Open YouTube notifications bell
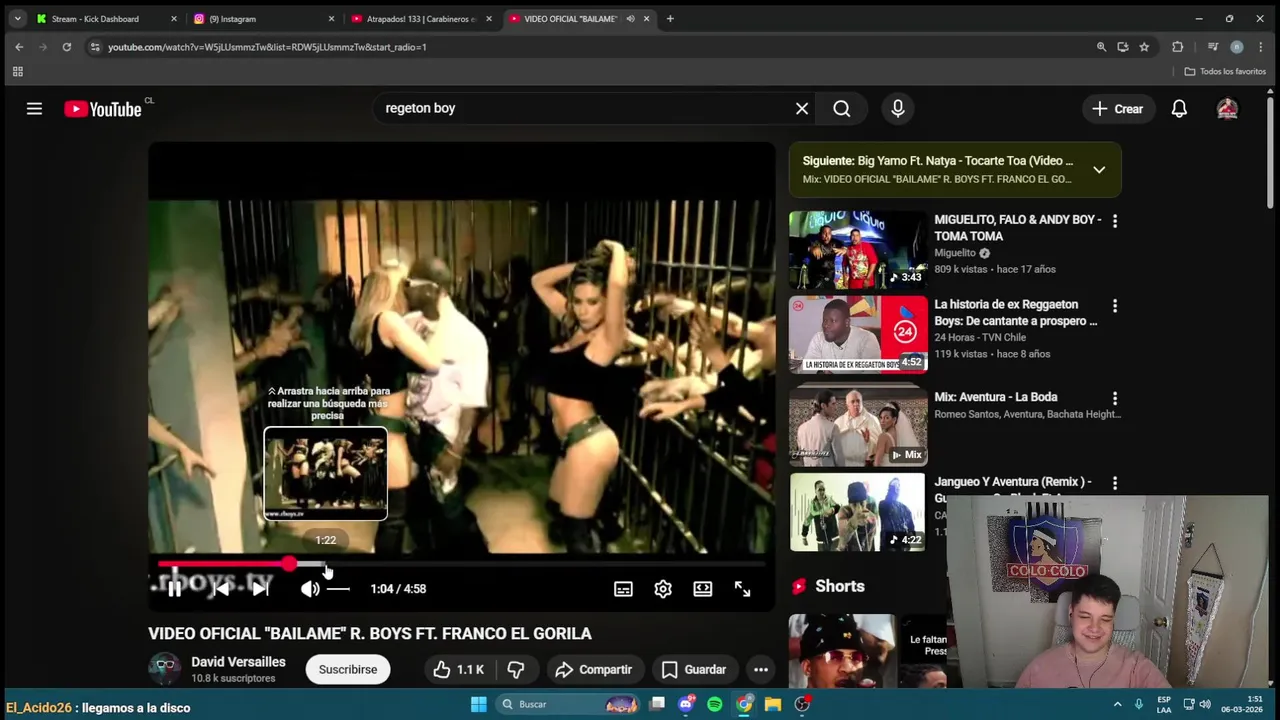 coord(1179,109)
